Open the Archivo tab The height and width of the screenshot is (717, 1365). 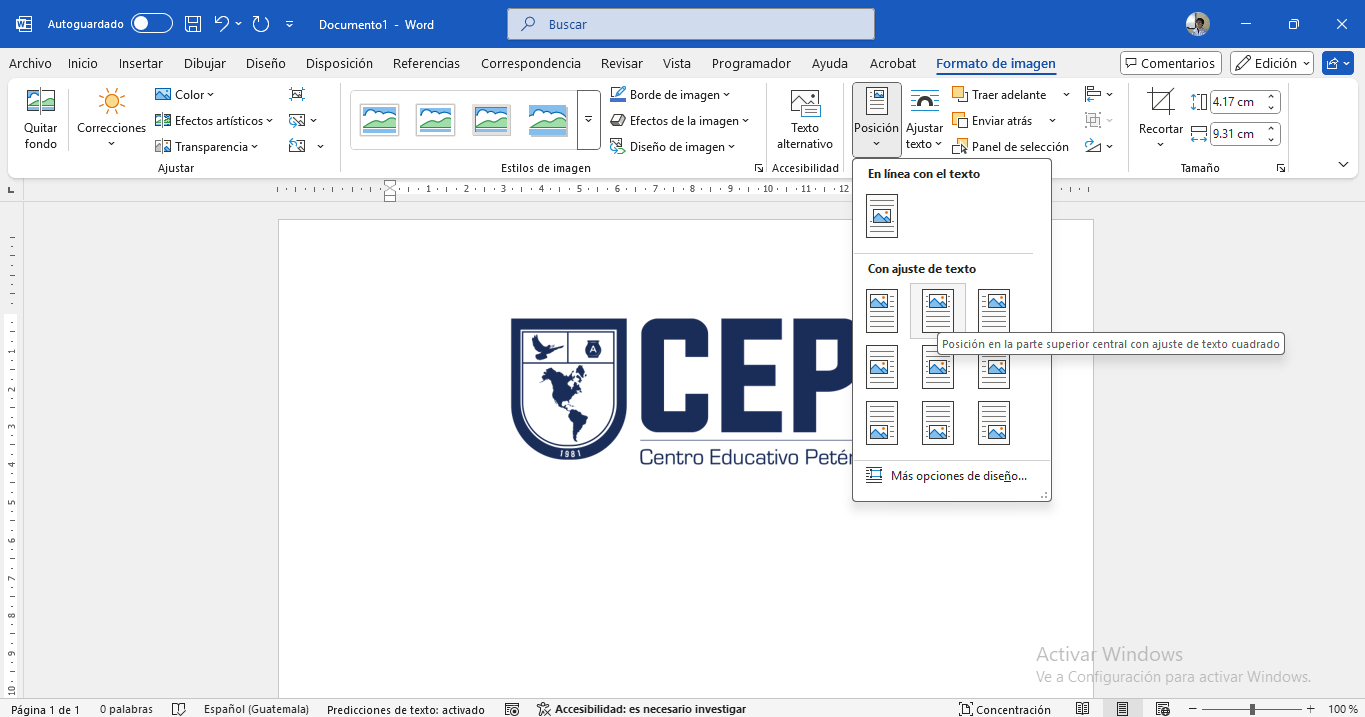(x=30, y=63)
